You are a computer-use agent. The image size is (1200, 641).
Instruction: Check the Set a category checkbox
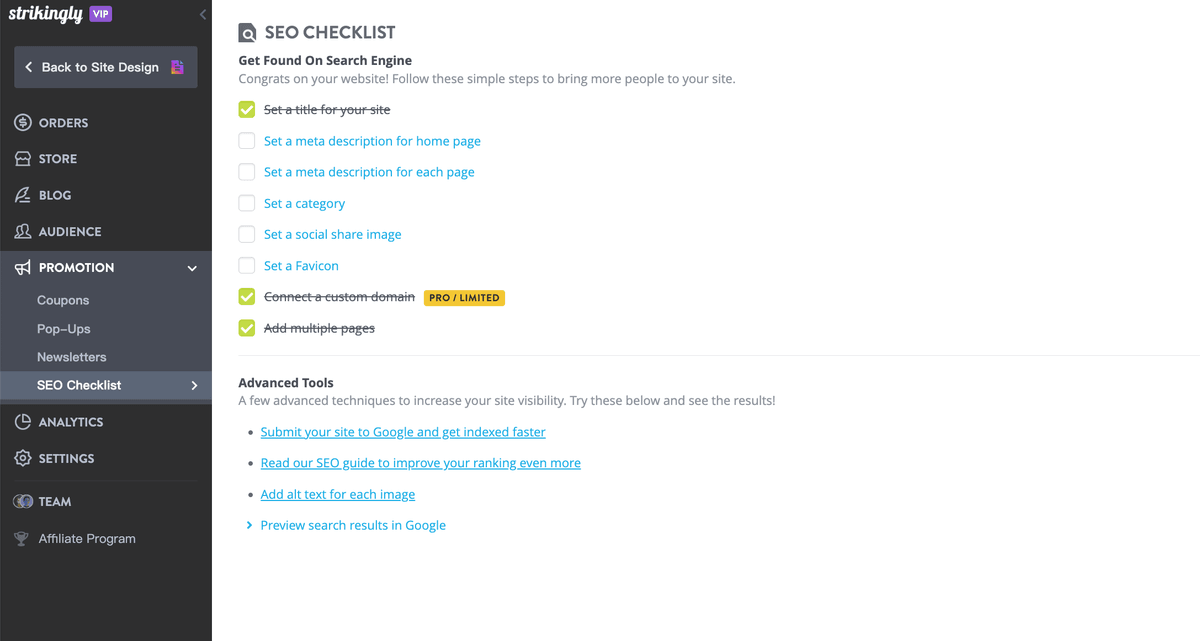pos(247,203)
